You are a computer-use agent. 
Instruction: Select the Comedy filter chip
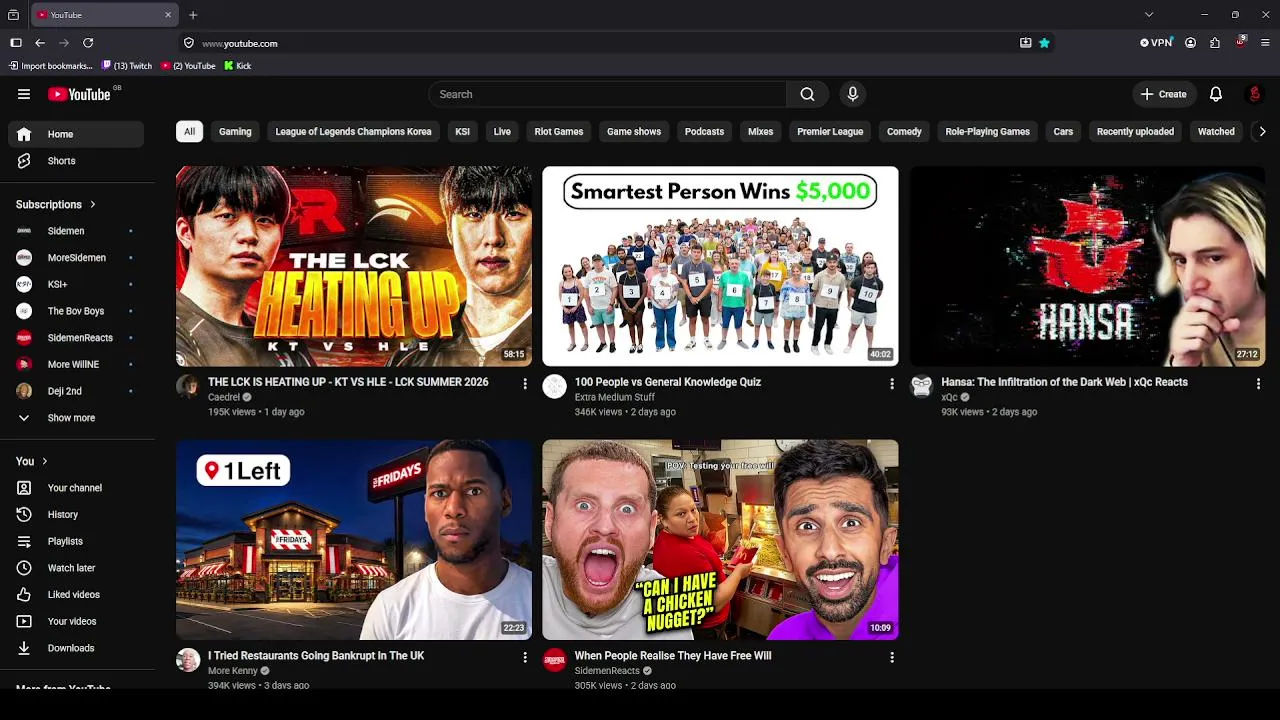[904, 131]
